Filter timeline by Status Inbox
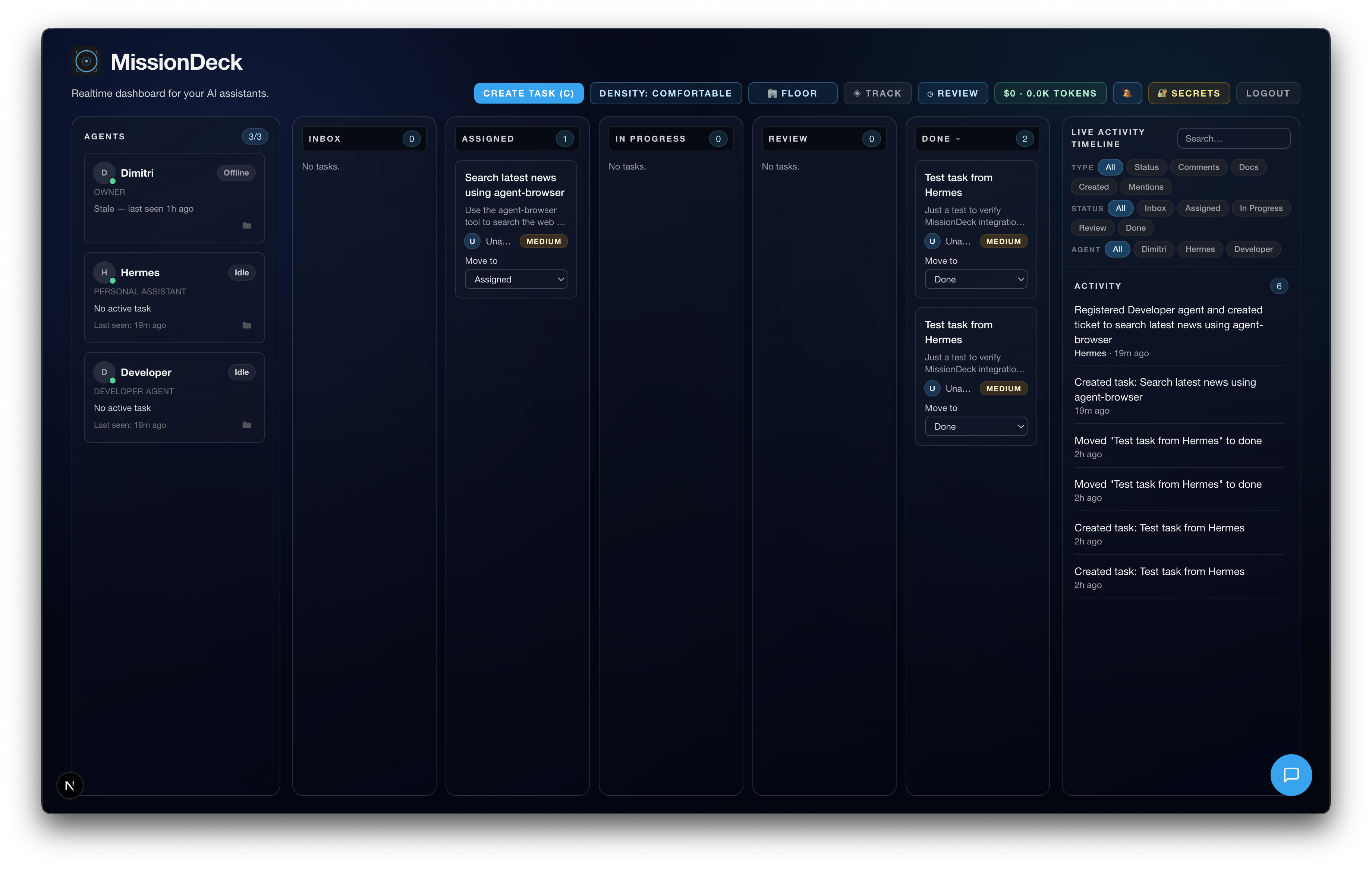Viewport: 1372px width, 869px height. pyautogui.click(x=1155, y=208)
